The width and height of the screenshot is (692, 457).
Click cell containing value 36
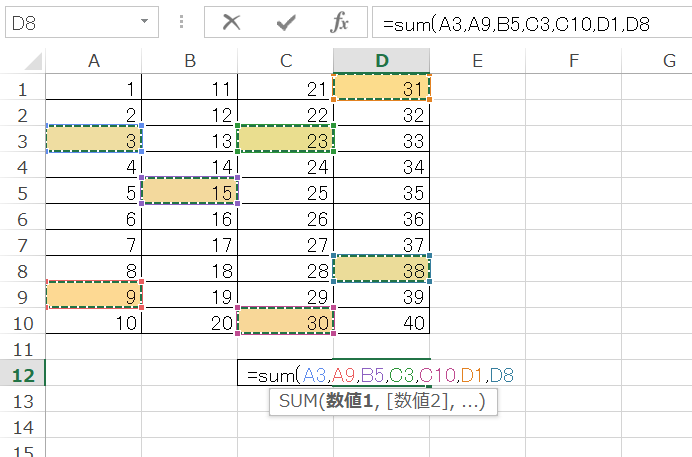pos(382,217)
